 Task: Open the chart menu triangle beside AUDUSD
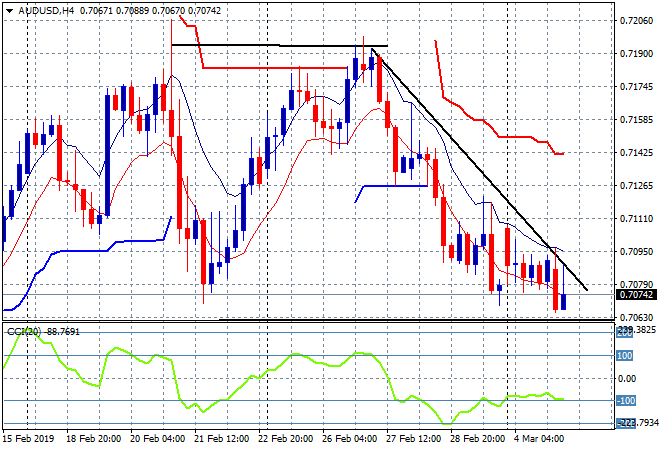[x=9, y=11]
